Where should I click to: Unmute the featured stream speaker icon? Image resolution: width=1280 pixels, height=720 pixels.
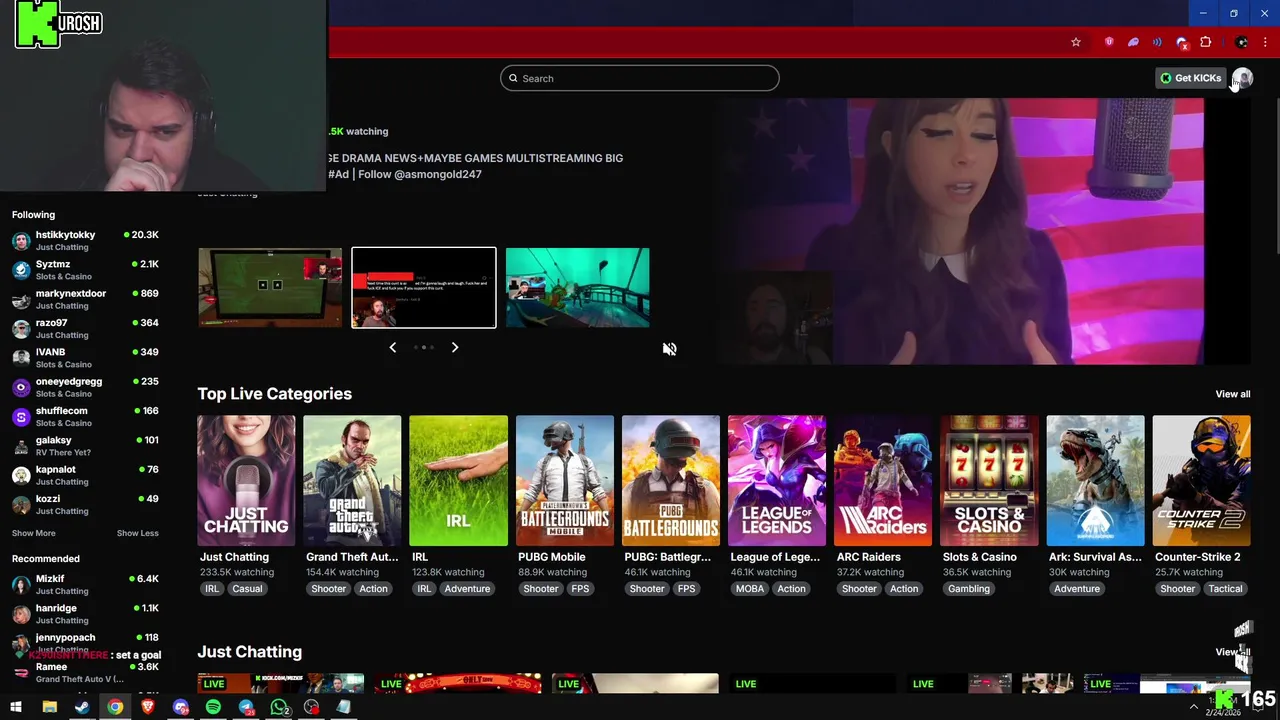(669, 349)
